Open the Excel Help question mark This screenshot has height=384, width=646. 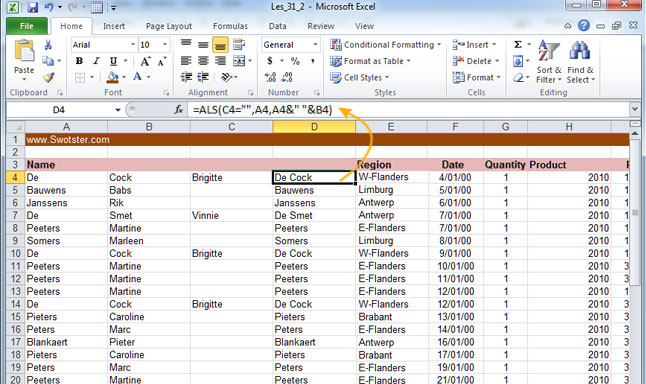tap(583, 26)
